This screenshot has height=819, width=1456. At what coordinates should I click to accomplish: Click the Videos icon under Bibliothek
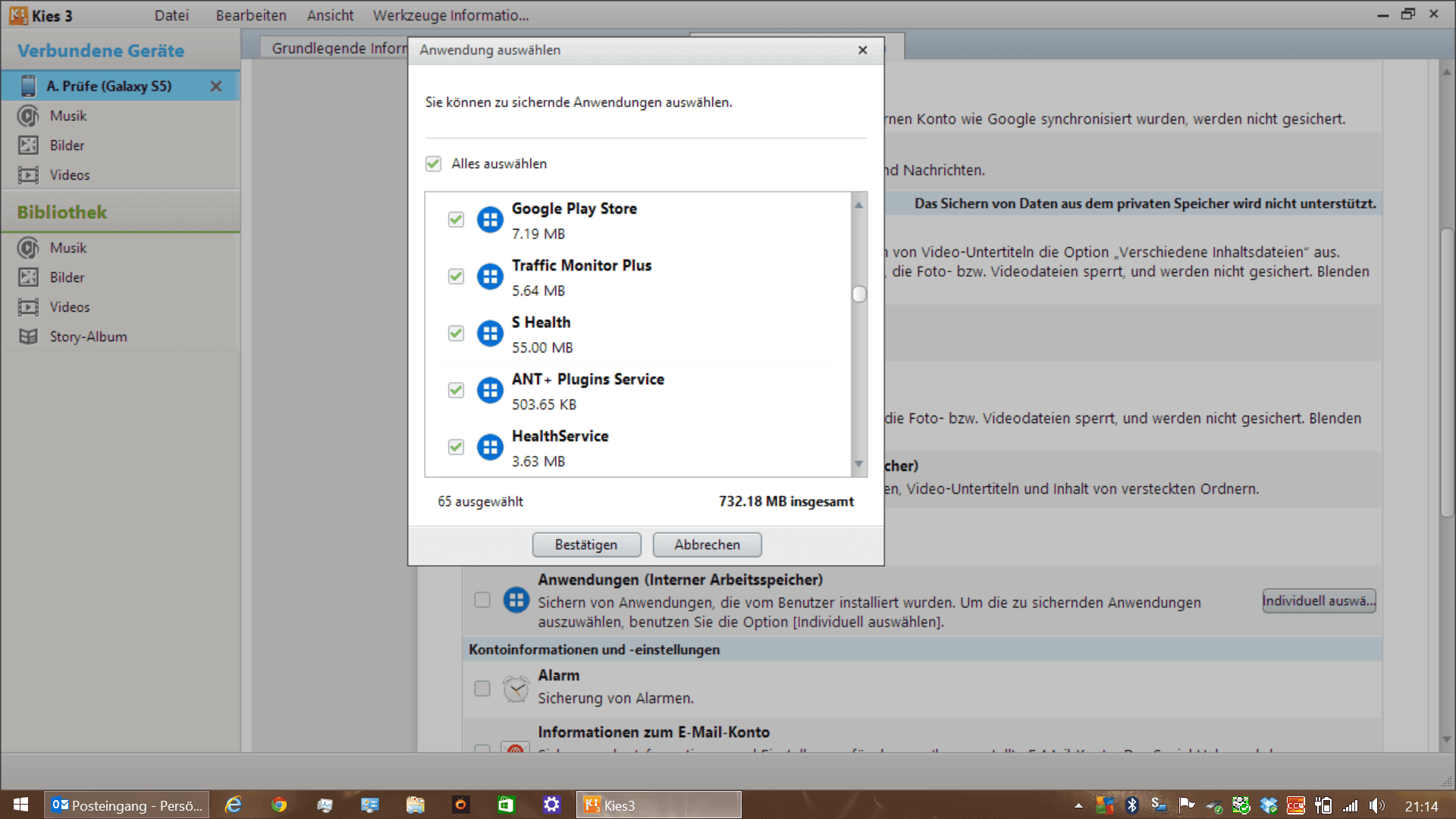28,307
